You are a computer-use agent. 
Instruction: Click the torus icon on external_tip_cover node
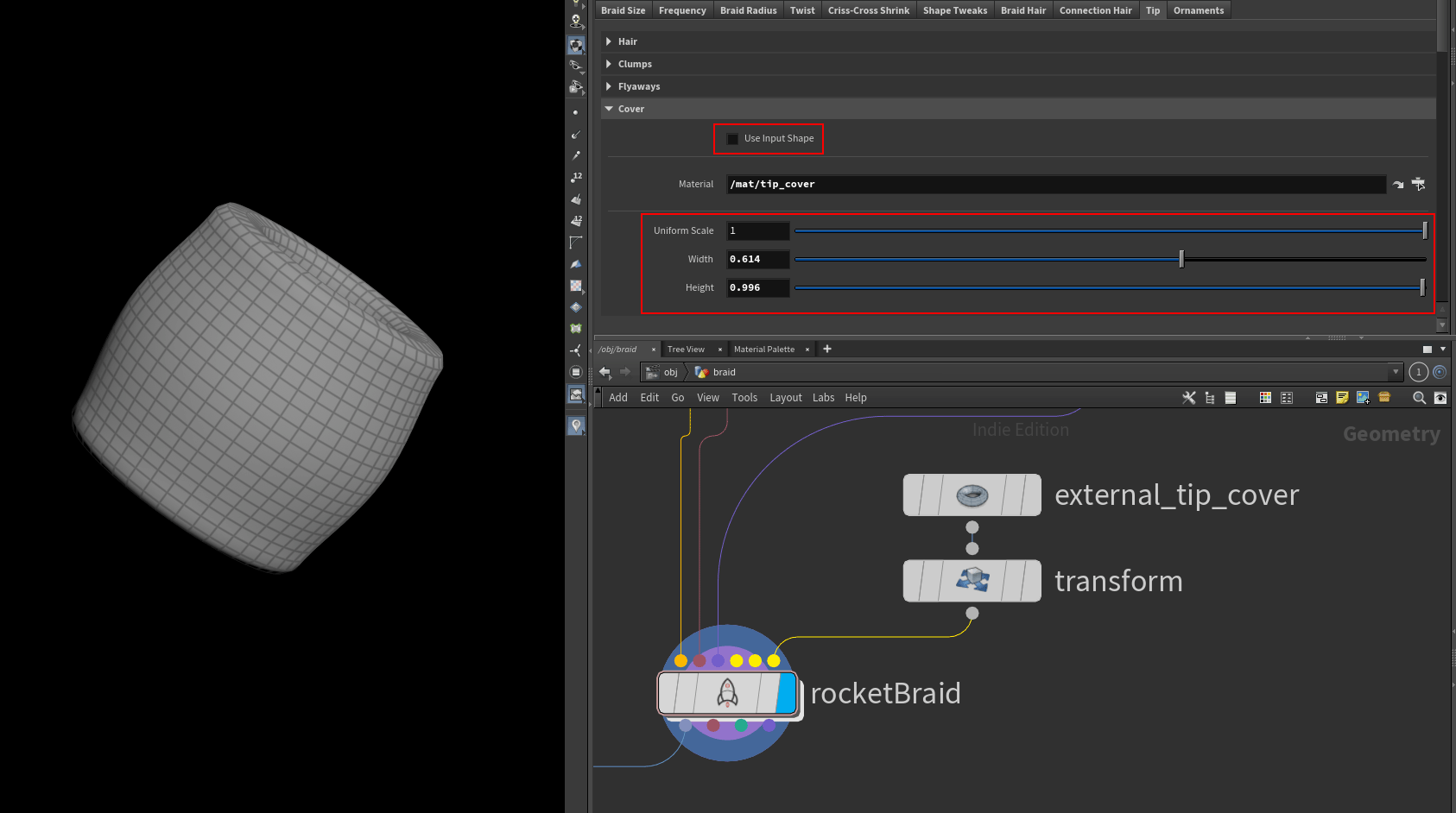point(972,495)
